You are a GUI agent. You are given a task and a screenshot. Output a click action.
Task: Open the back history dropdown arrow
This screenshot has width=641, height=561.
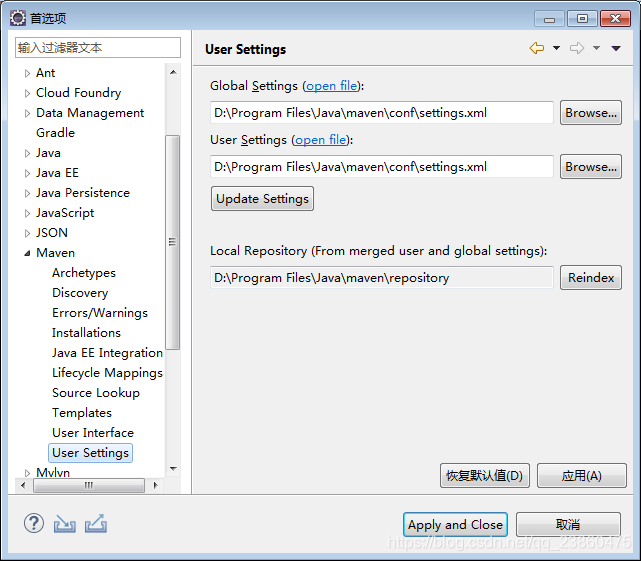click(x=556, y=48)
